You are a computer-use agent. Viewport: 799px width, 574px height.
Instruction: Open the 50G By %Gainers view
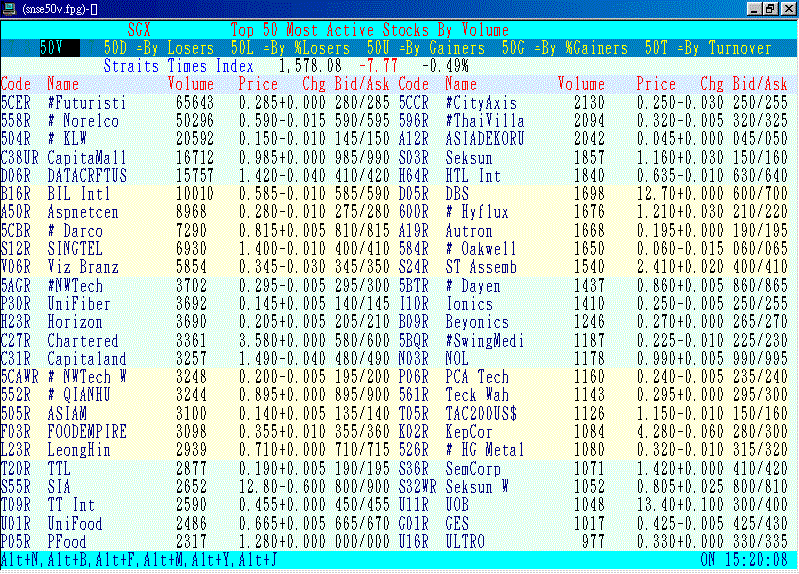(565, 48)
